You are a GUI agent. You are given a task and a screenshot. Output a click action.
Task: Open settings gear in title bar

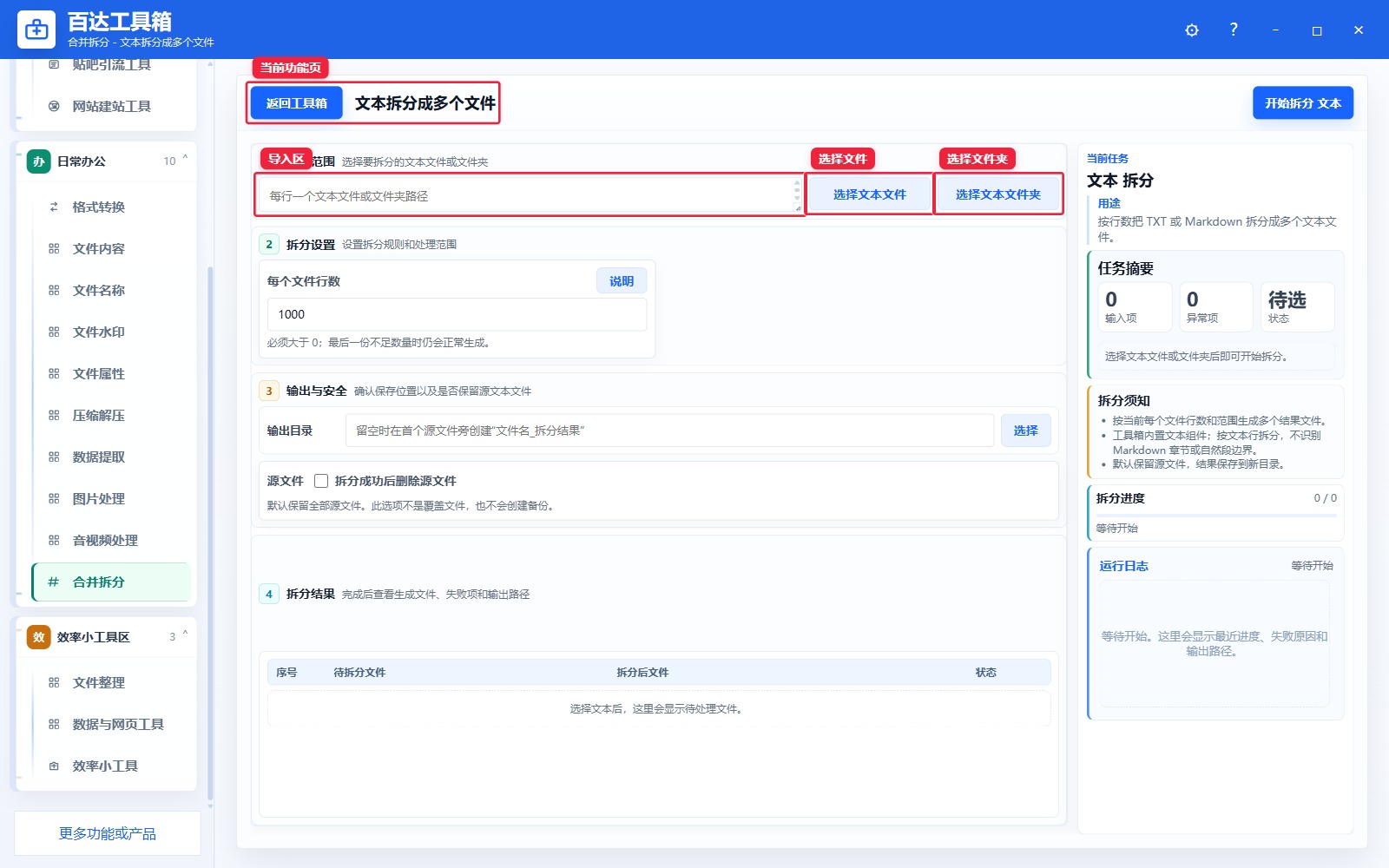click(1192, 30)
